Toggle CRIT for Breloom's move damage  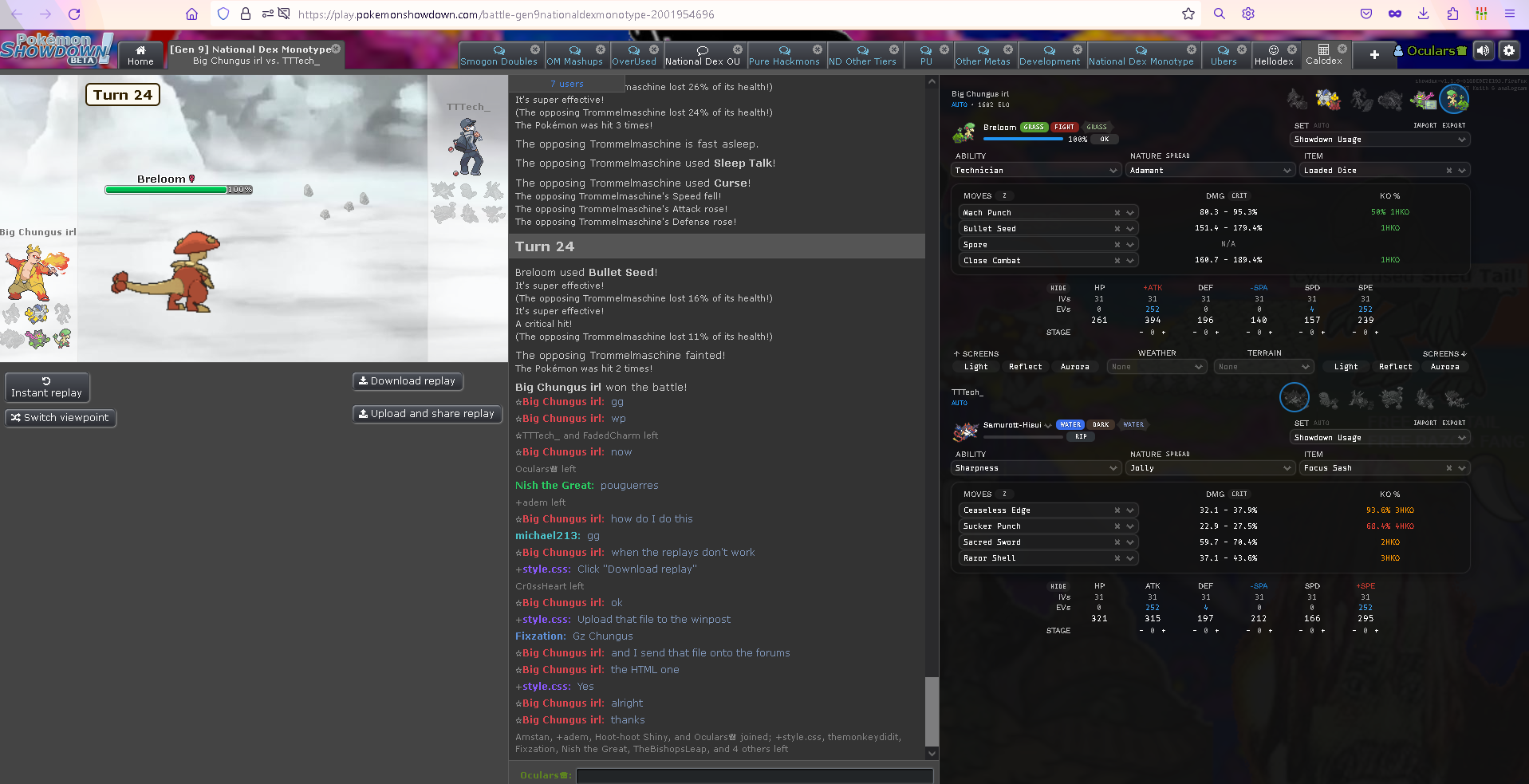1239,196
